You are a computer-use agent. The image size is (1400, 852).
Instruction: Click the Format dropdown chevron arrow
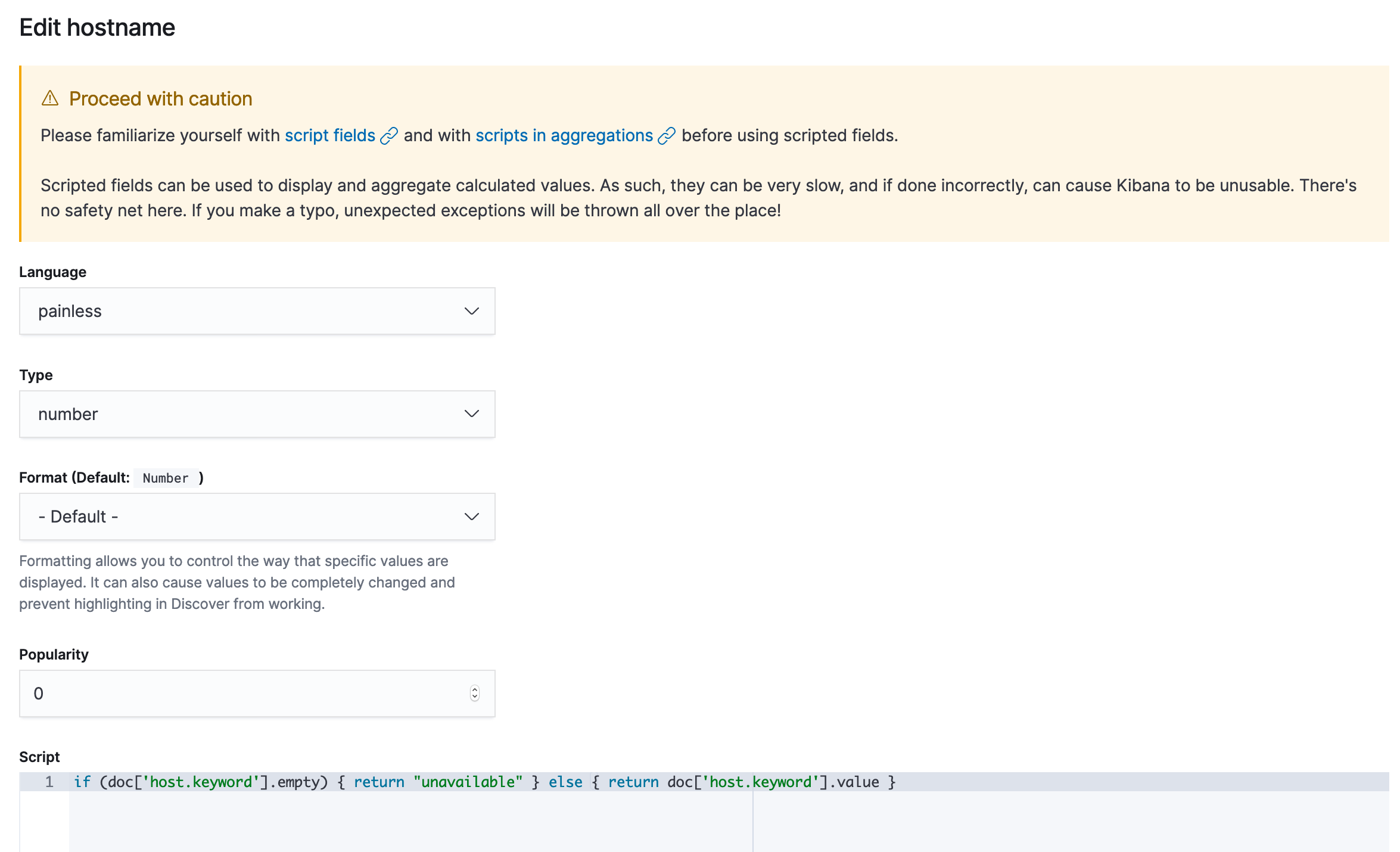pyautogui.click(x=471, y=517)
